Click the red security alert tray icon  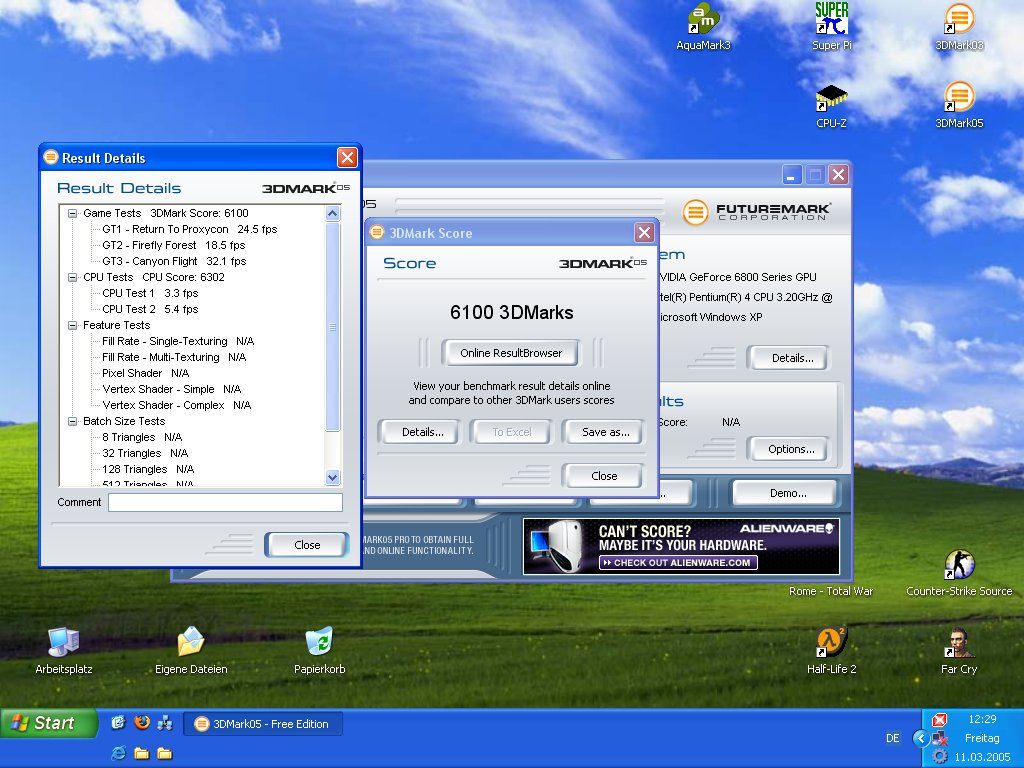[939, 720]
